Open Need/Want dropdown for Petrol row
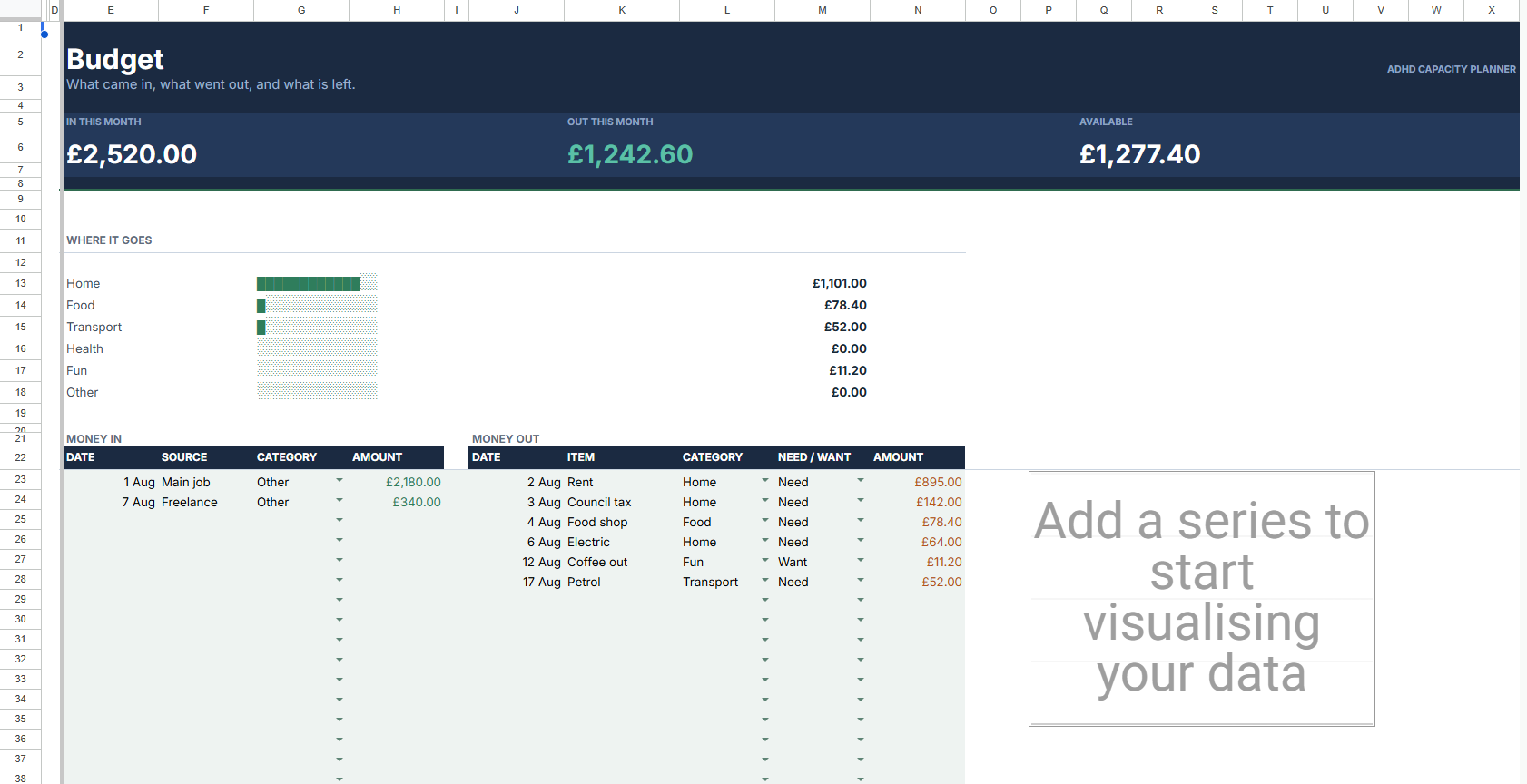Screen dimensions: 1527x784 [861, 581]
